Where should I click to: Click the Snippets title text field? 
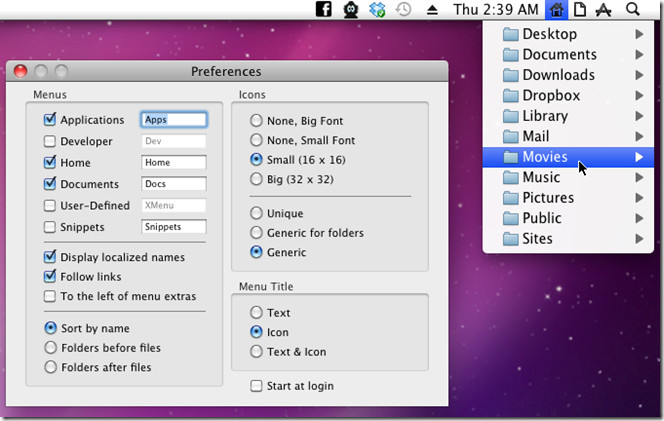(174, 227)
